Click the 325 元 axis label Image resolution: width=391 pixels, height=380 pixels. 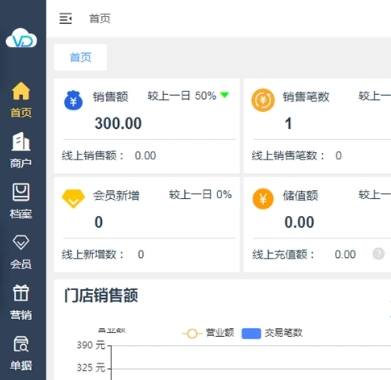point(91,368)
